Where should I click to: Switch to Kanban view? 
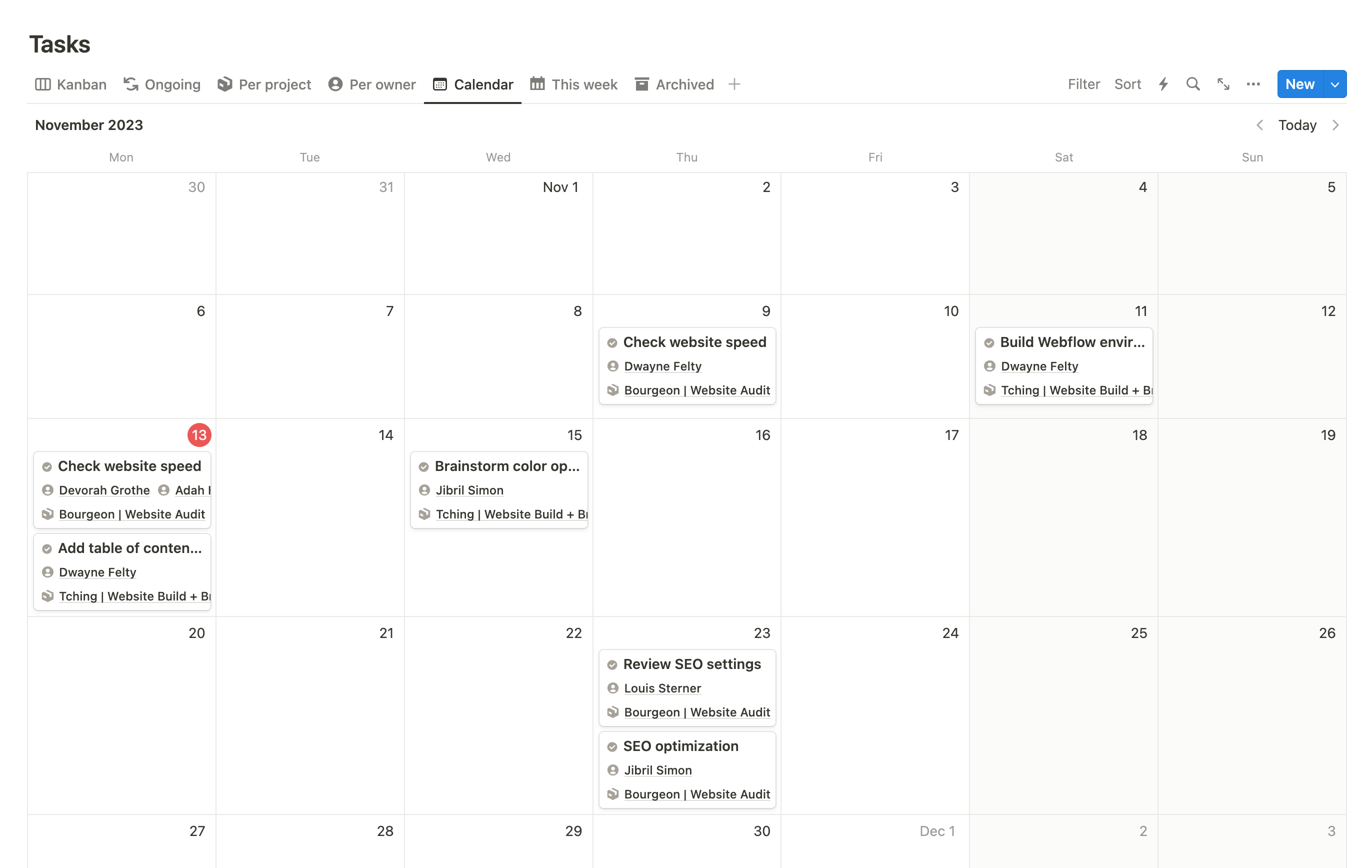[71, 84]
